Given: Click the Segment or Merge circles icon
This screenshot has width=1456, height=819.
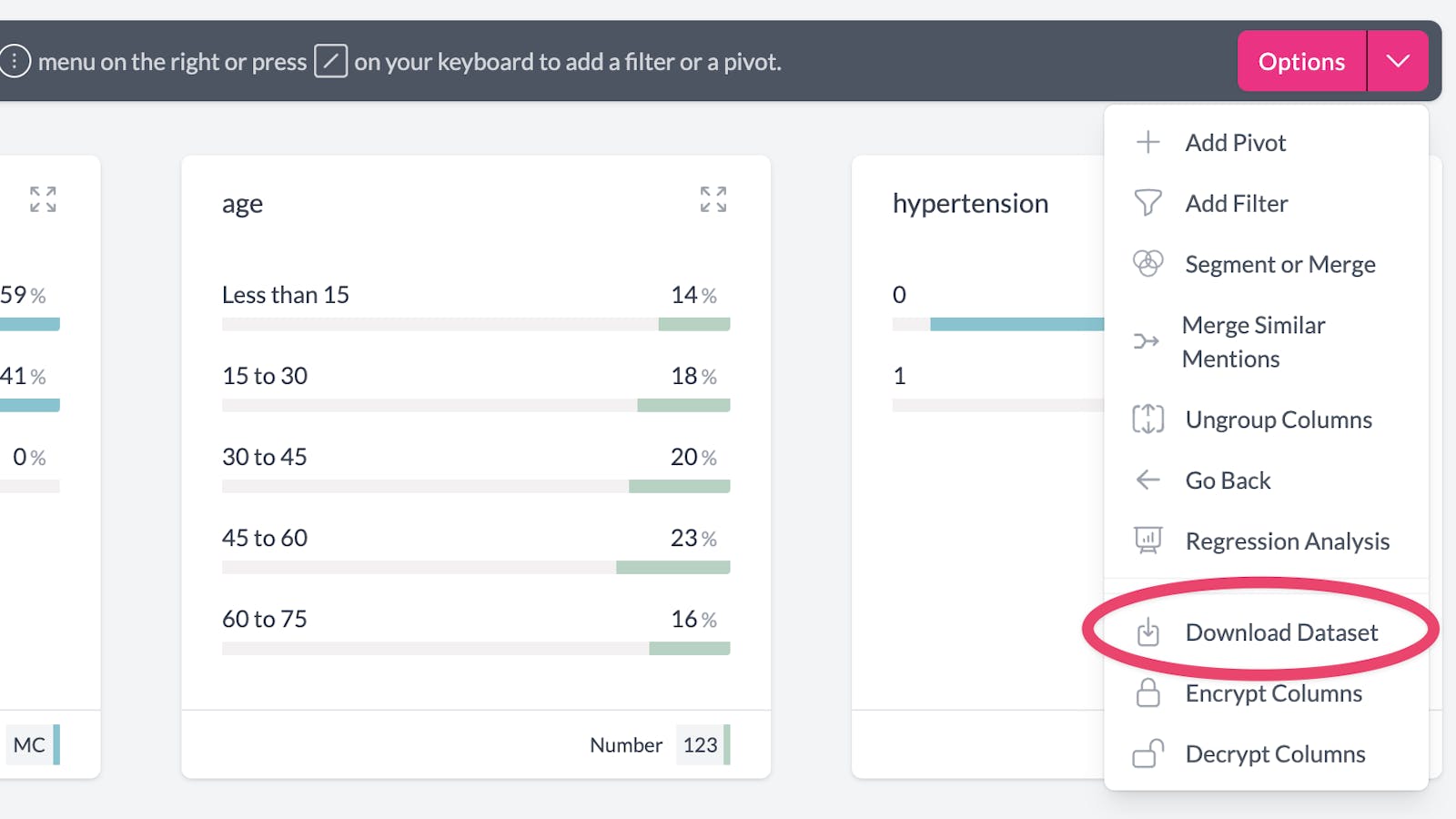Looking at the screenshot, I should click(1148, 264).
